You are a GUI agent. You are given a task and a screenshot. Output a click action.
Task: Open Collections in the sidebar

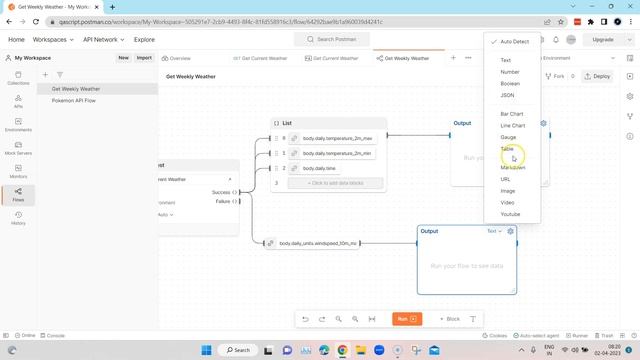tap(18, 78)
